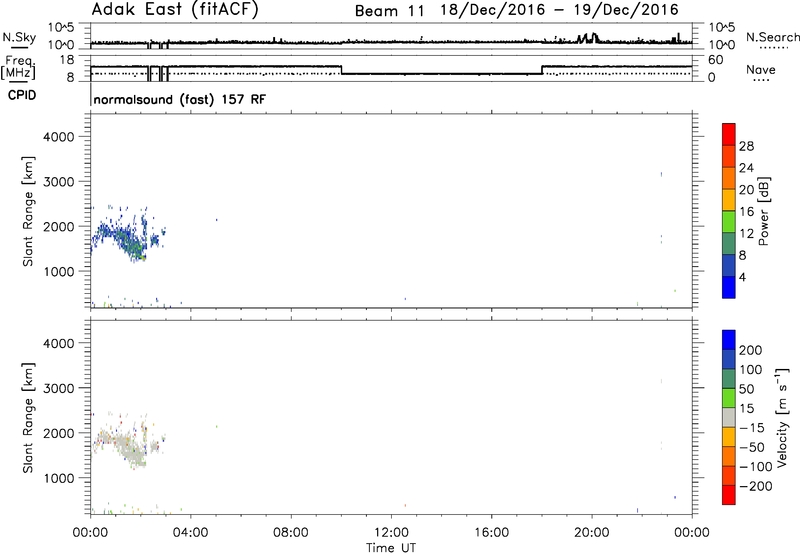Pick the Power colorbar segment between 20 and 24
Screen dimensions: 800x554
pyautogui.click(x=729, y=178)
